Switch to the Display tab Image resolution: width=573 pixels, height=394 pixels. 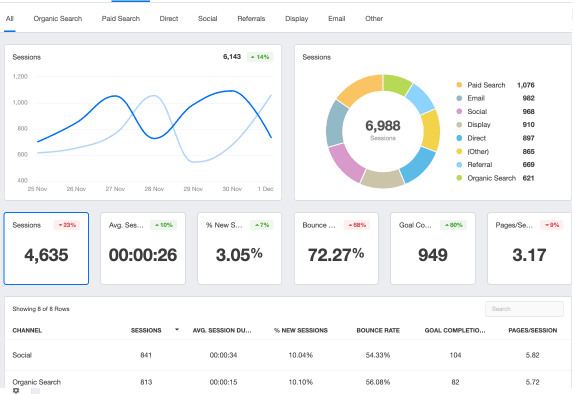(x=296, y=19)
